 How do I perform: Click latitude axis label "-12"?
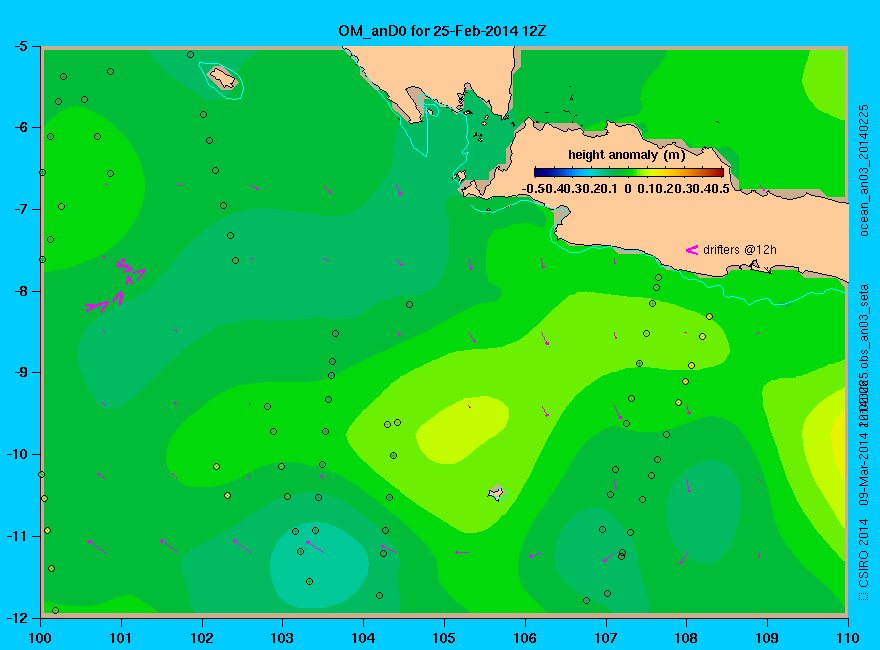[x=17, y=617]
